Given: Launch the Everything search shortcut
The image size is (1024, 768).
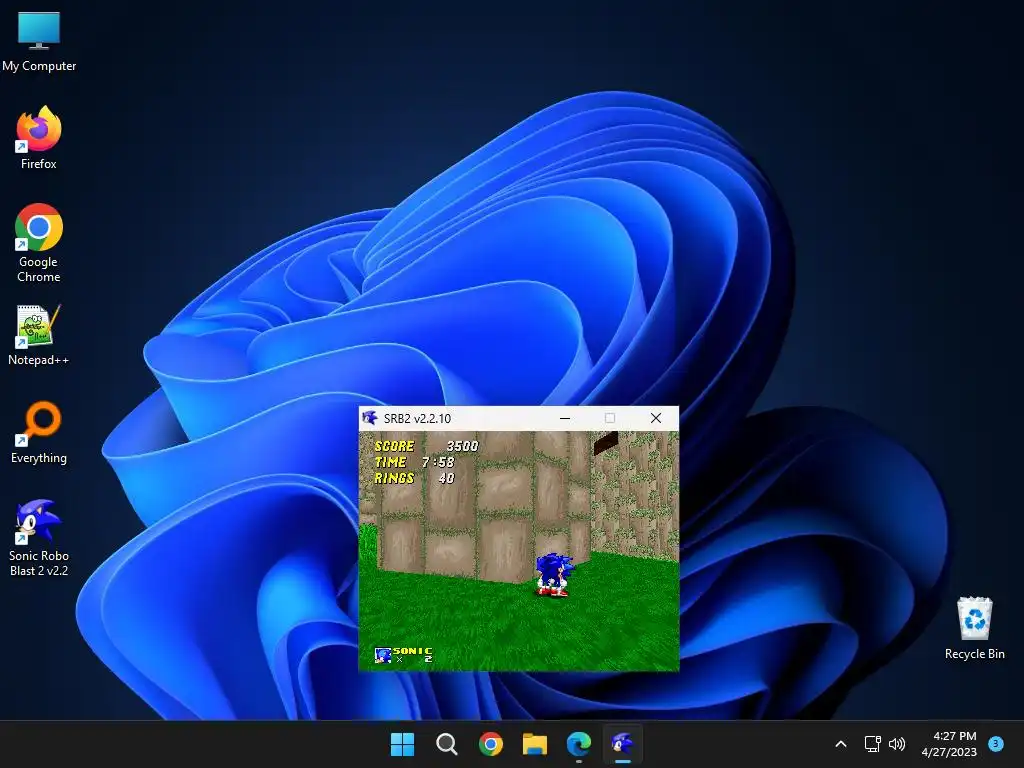Looking at the screenshot, I should coord(39,432).
